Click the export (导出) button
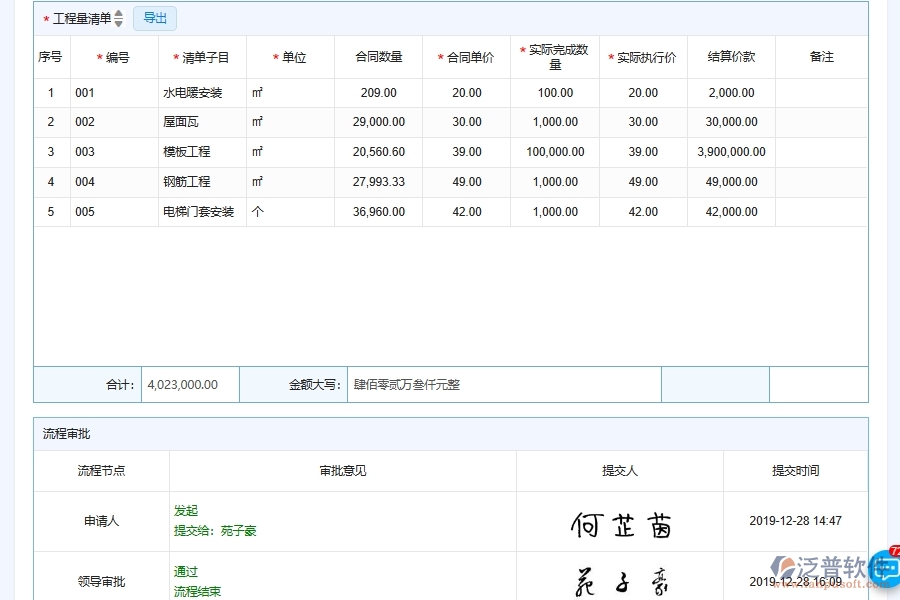The width and height of the screenshot is (900, 600). coord(154,18)
